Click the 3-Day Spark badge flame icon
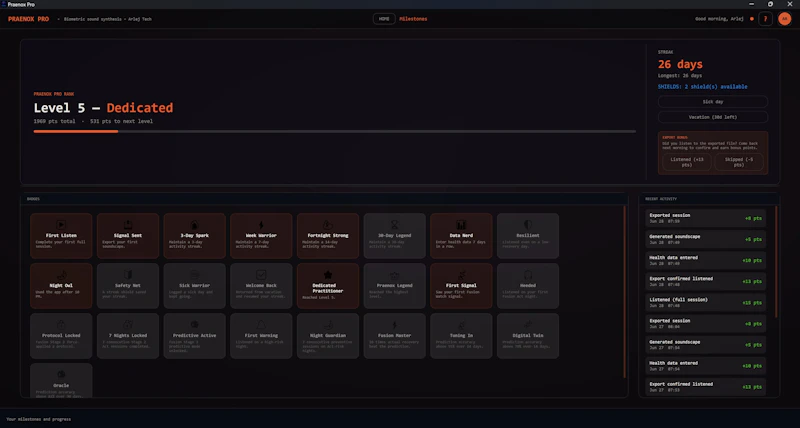The image size is (800, 428). 194,224
